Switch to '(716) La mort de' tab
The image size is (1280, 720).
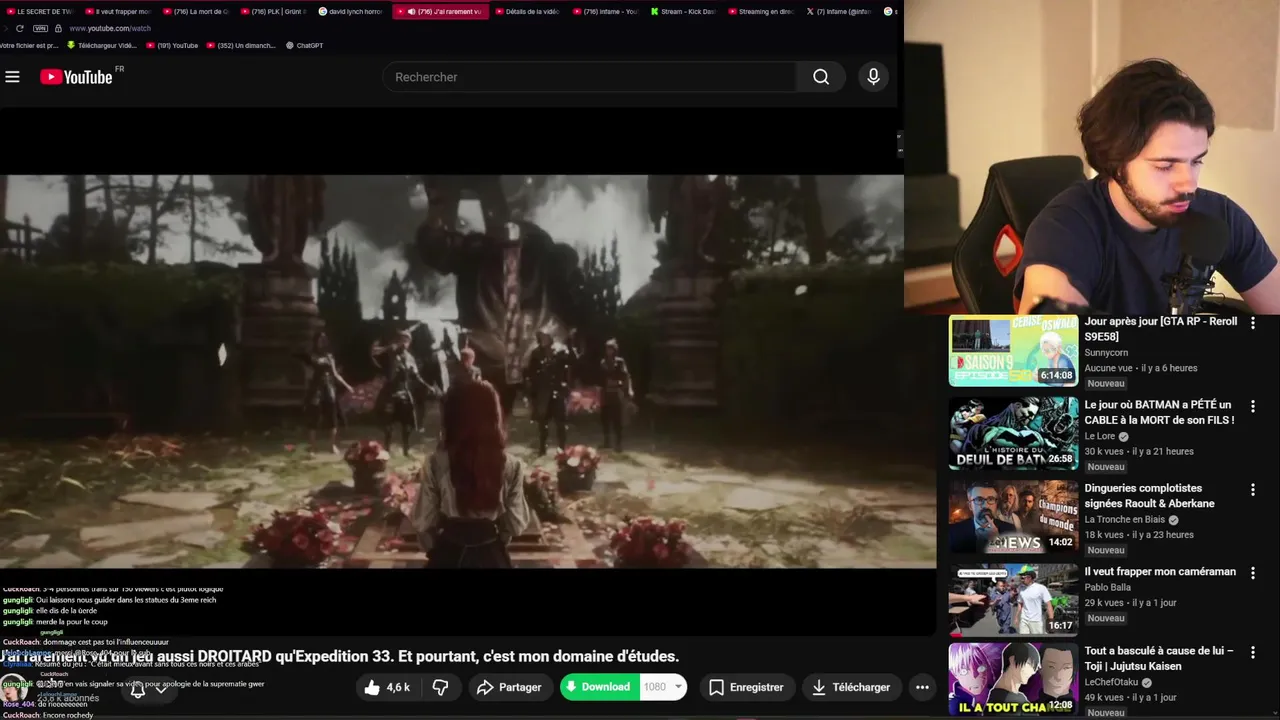click(x=196, y=11)
